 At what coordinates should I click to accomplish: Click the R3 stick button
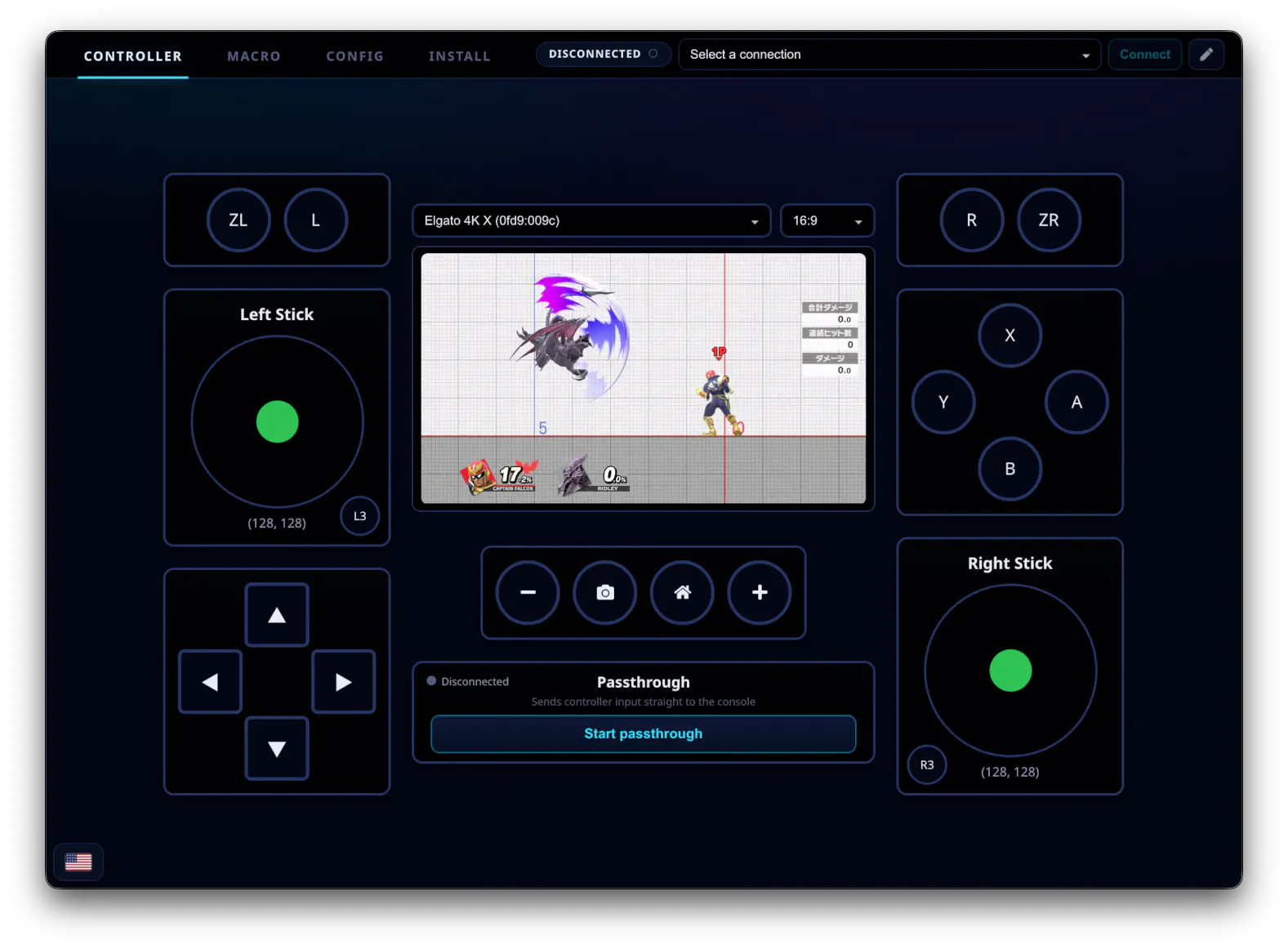tap(927, 765)
